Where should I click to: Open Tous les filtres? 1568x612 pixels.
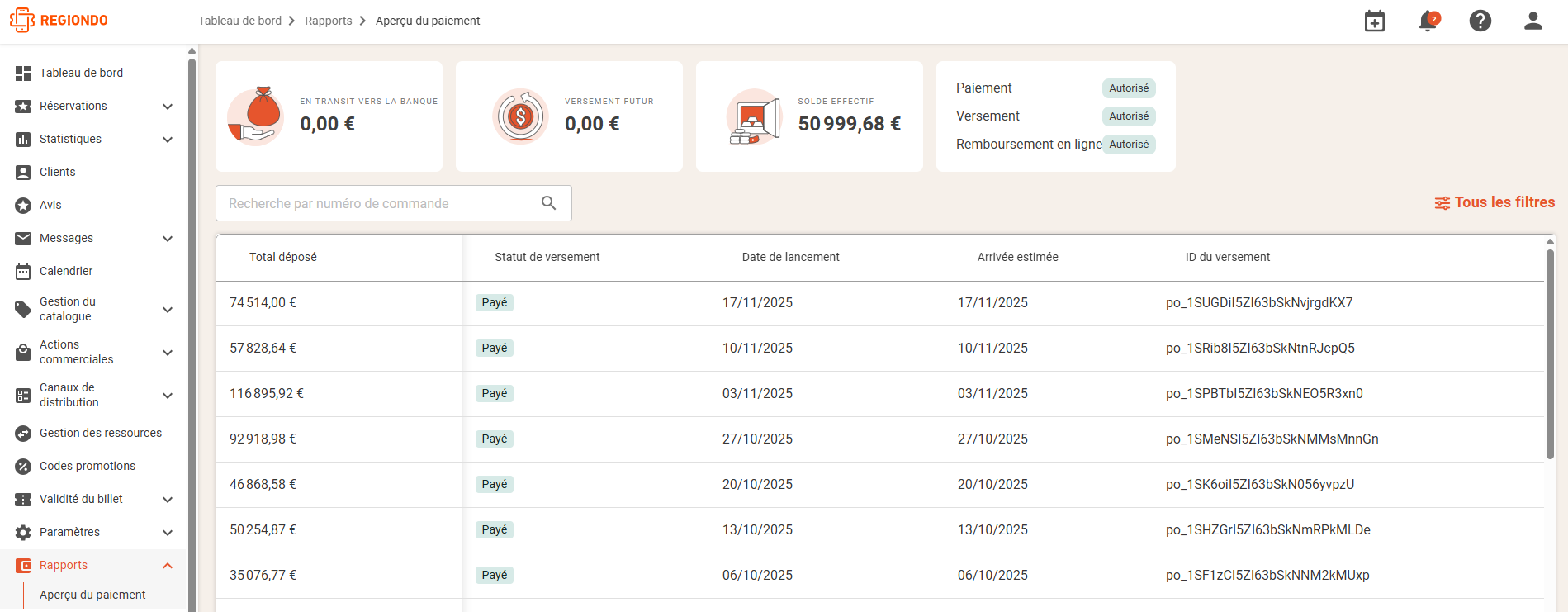coord(1495,202)
